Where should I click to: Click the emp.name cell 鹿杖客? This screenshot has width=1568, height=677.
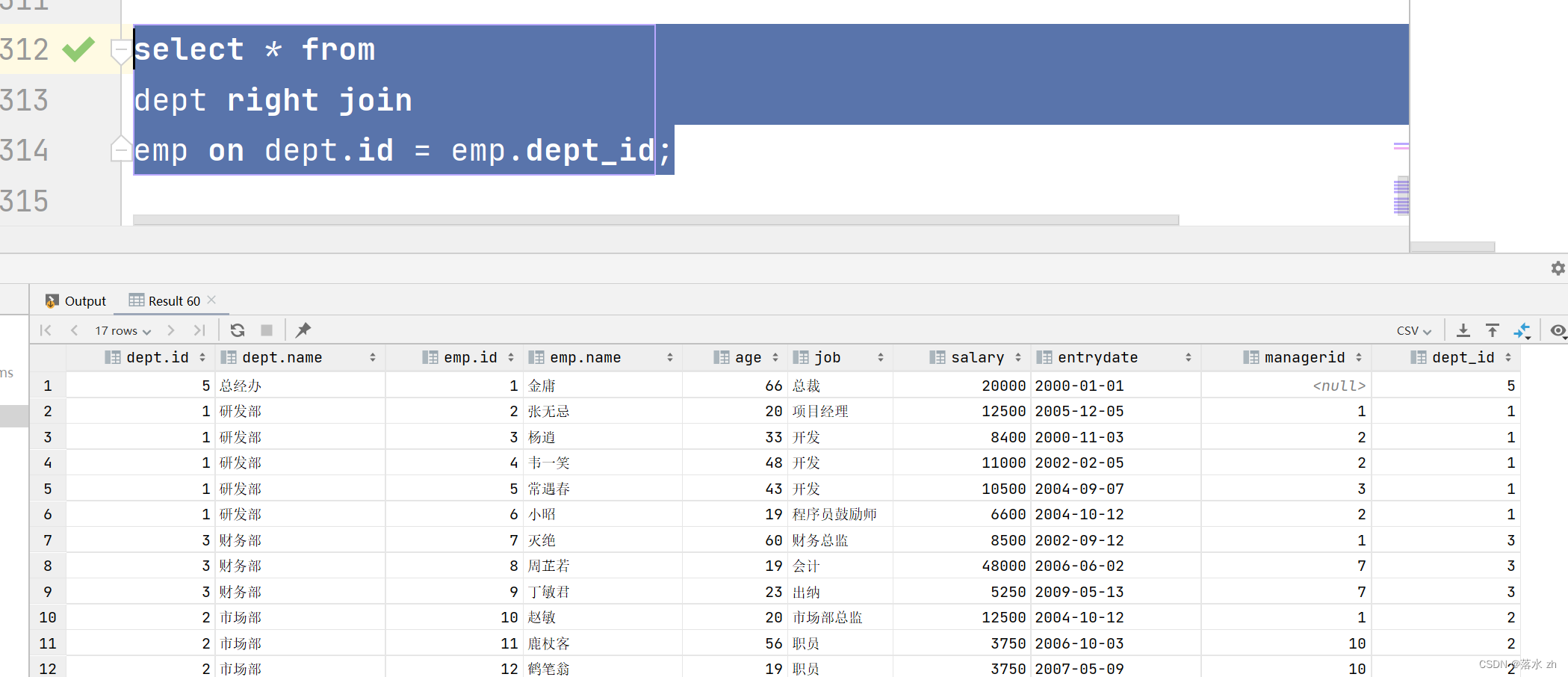604,643
